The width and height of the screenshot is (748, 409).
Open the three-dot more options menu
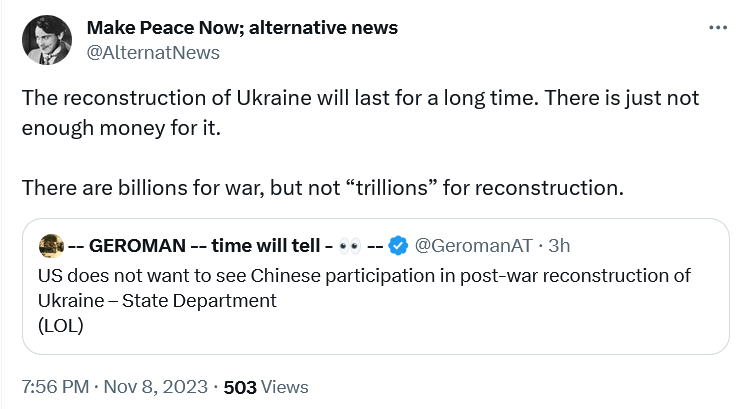click(x=718, y=29)
